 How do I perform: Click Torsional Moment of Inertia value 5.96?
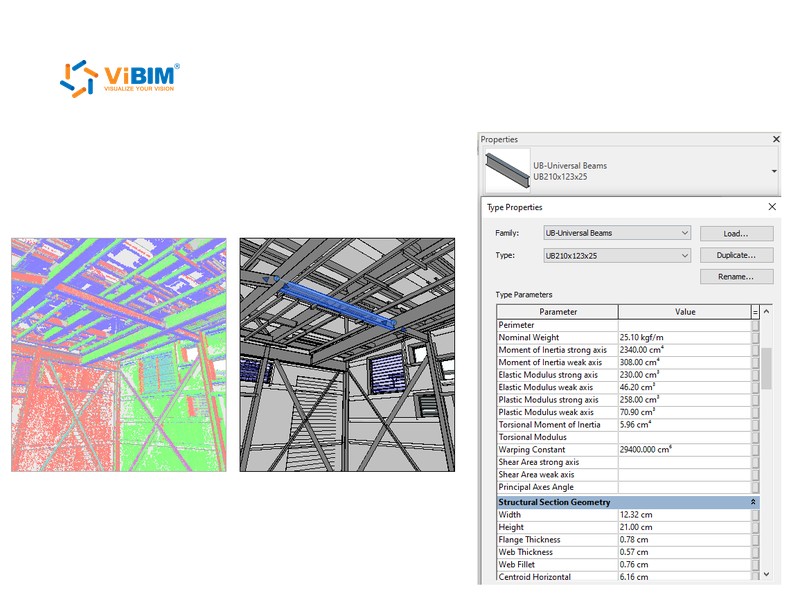click(x=685, y=424)
